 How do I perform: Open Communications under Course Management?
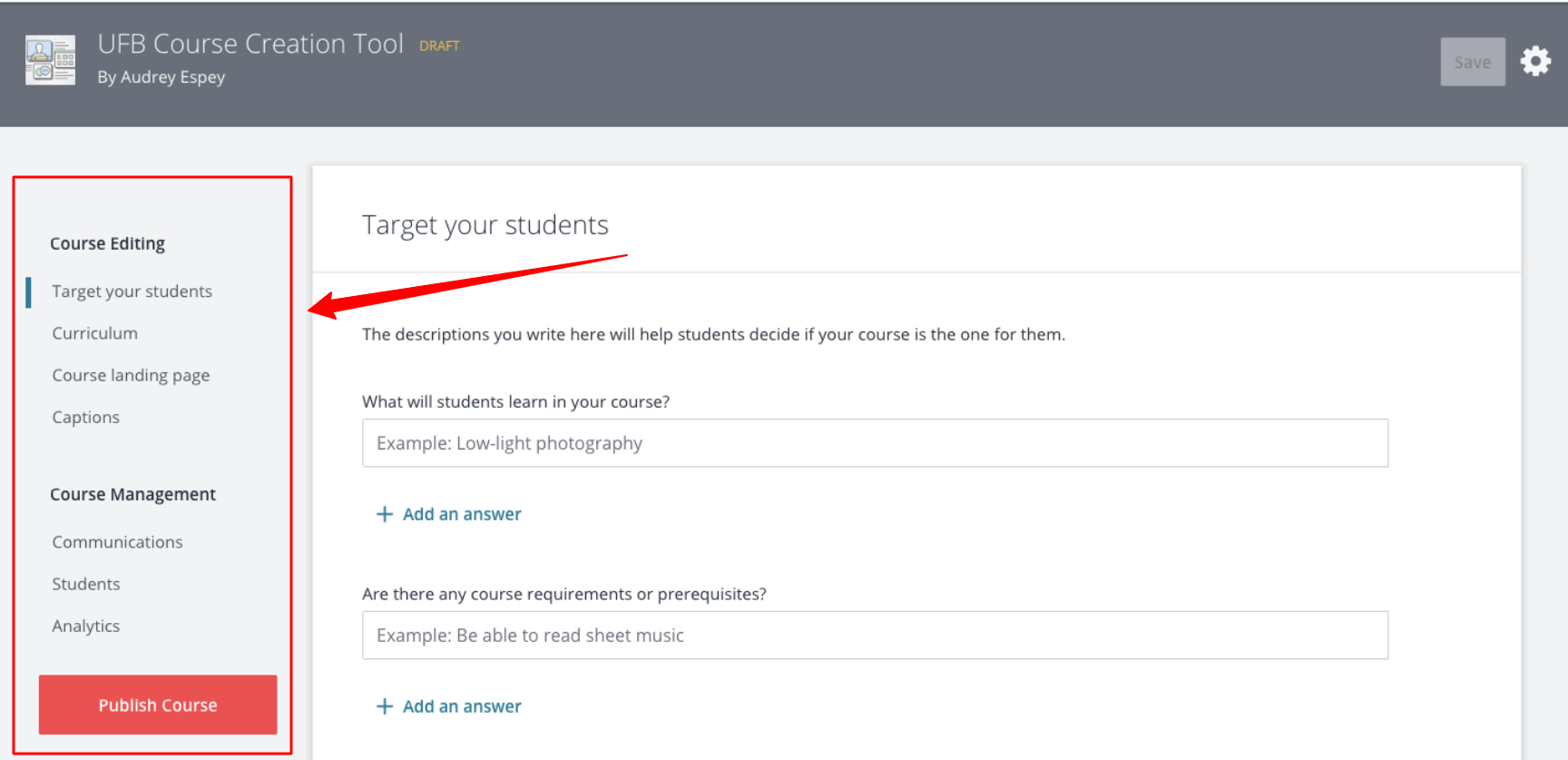tap(117, 542)
